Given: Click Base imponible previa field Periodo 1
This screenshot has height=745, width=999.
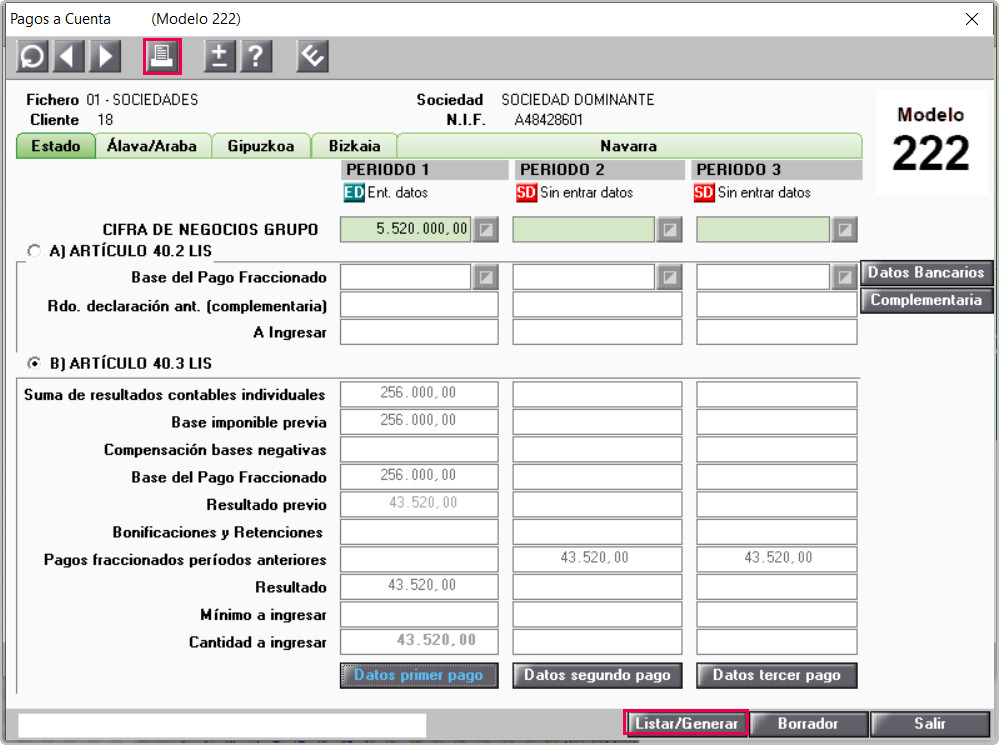Looking at the screenshot, I should [x=419, y=421].
